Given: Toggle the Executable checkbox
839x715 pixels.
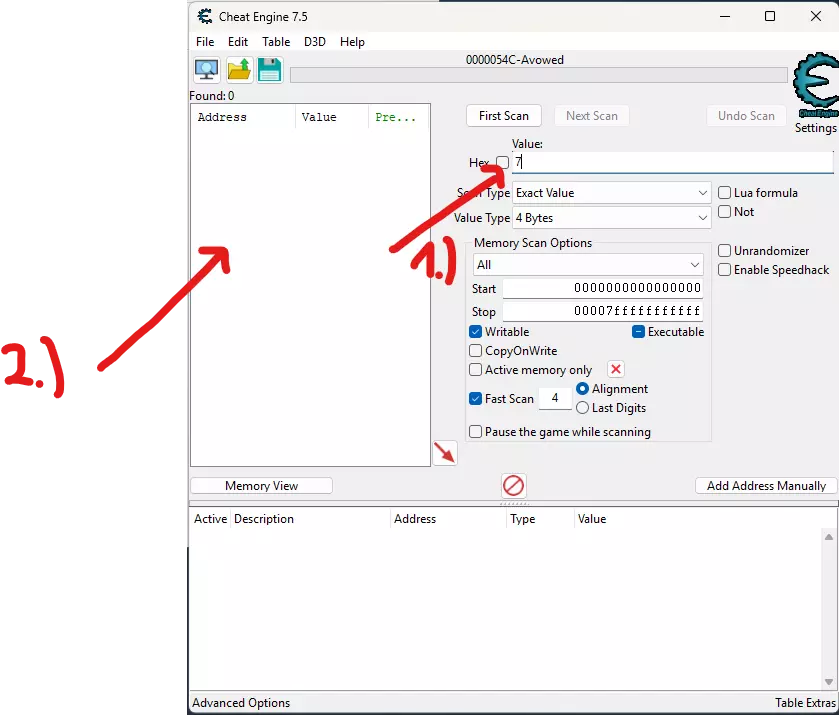Looking at the screenshot, I should (x=638, y=332).
